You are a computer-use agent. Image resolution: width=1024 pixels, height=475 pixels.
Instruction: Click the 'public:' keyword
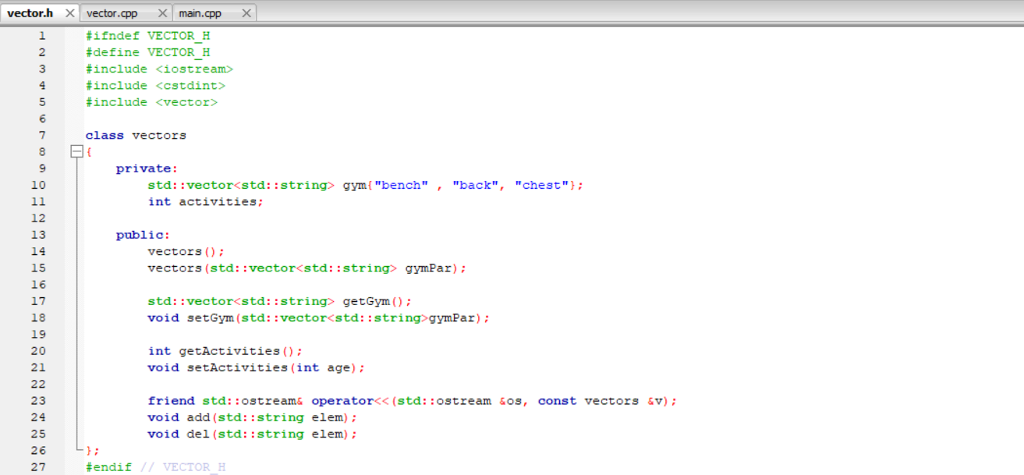pos(143,235)
